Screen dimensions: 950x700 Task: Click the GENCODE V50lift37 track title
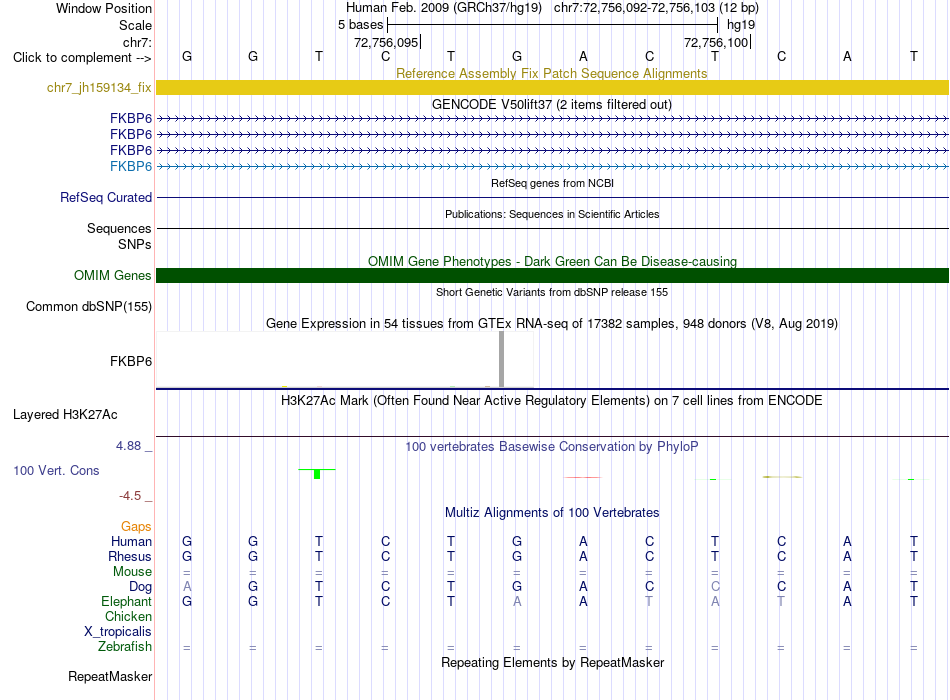(551, 104)
